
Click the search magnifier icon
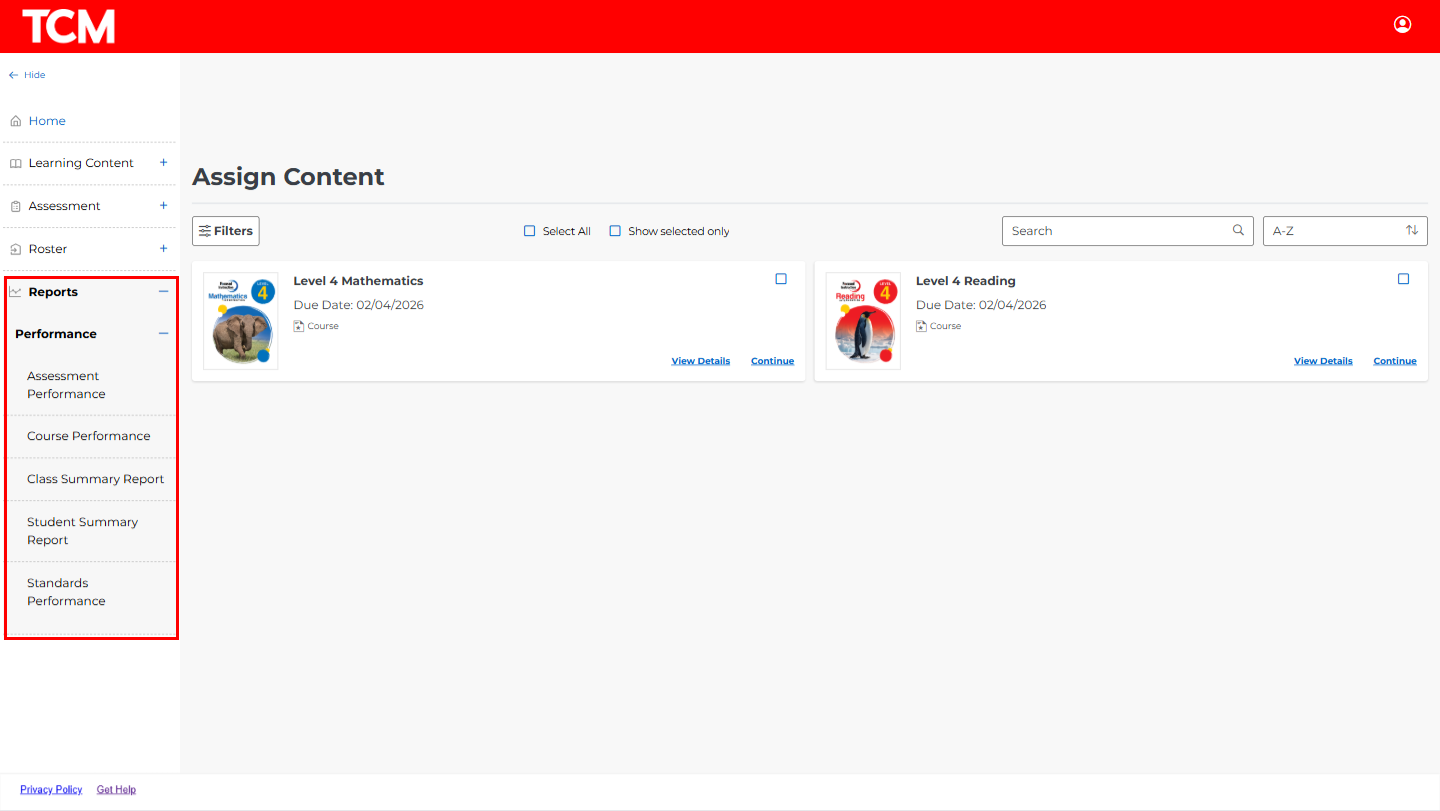pos(1238,230)
